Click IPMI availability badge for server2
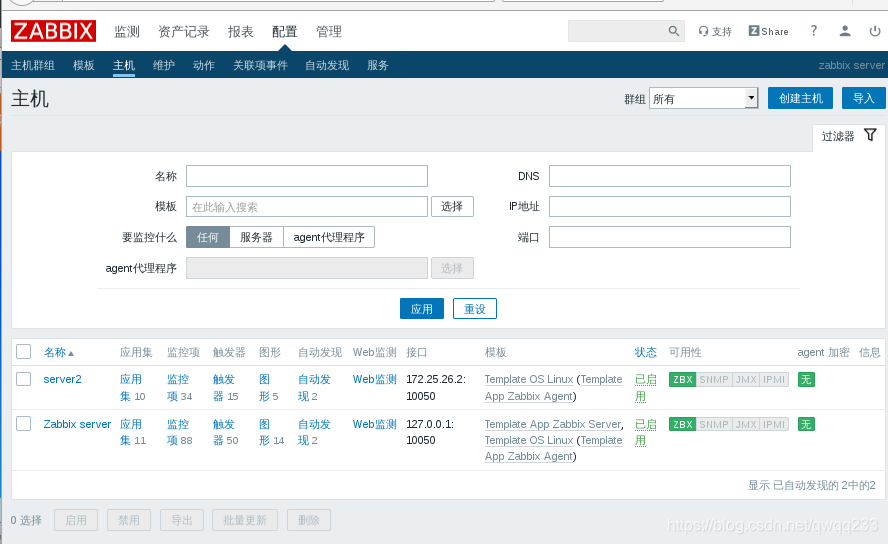The width and height of the screenshot is (888, 544). click(x=774, y=379)
